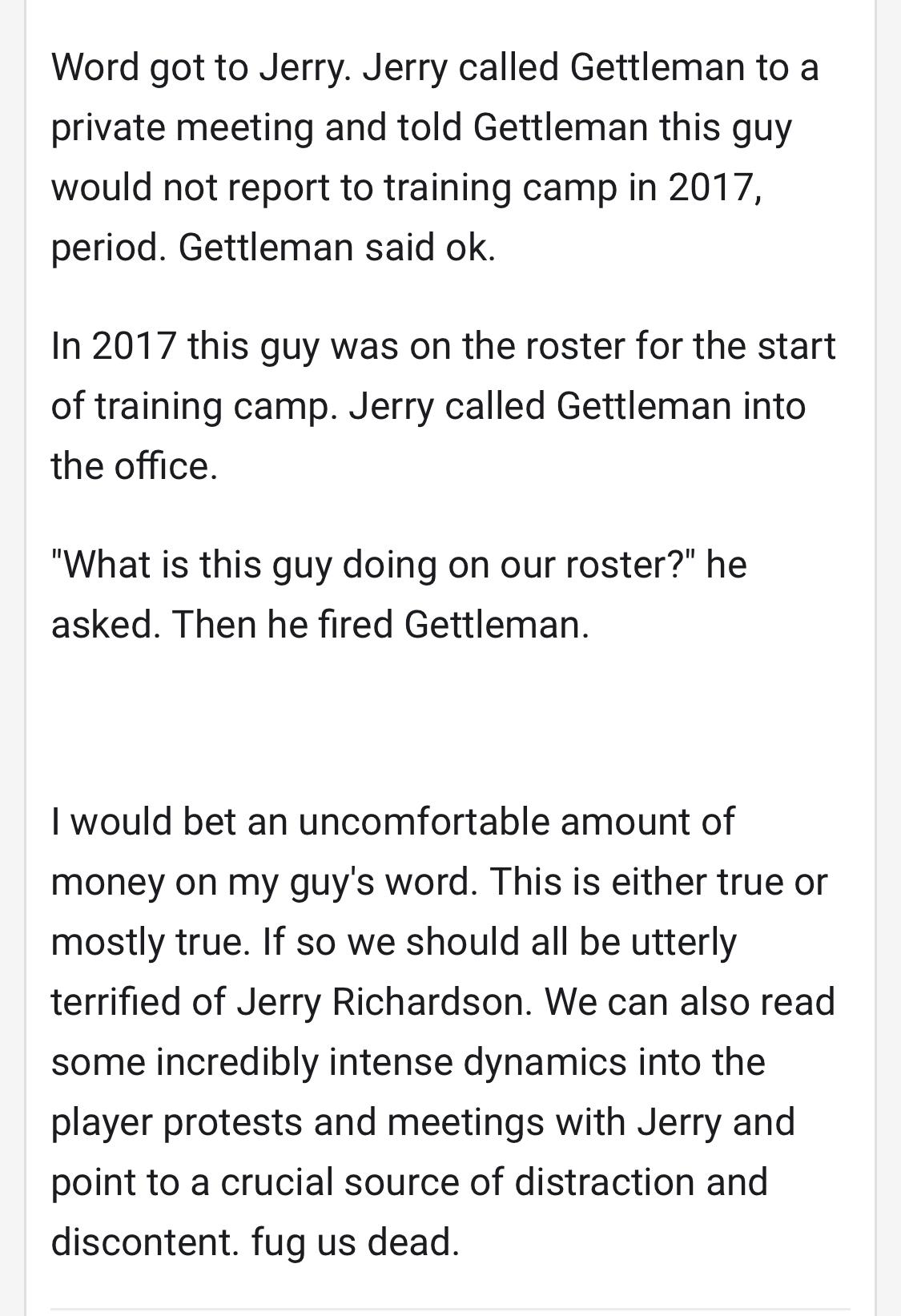Click the paragraph starting "In 2017 this guy"
The image size is (901, 1316).
(x=443, y=405)
